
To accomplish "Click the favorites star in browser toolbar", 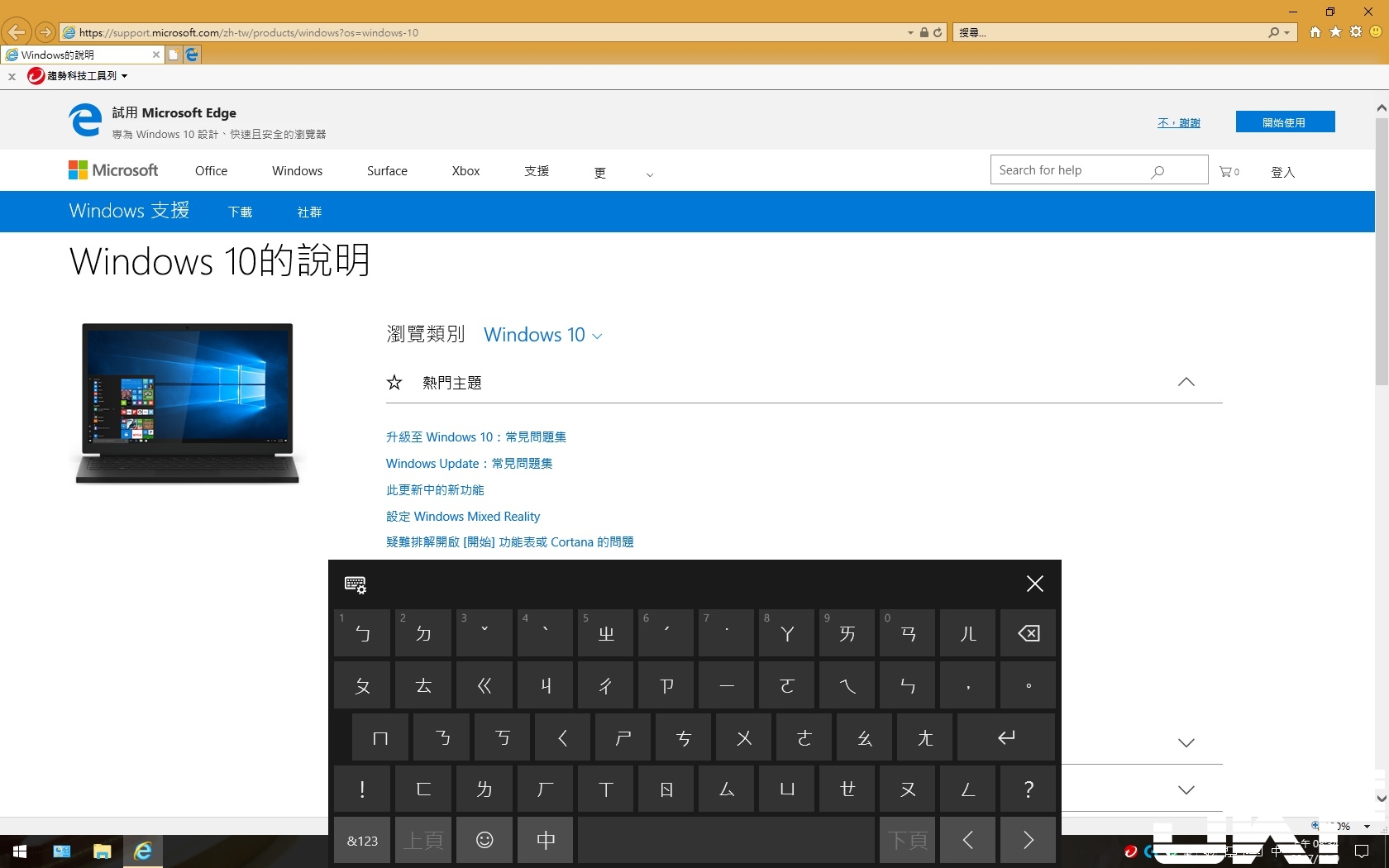I will 1335,32.
